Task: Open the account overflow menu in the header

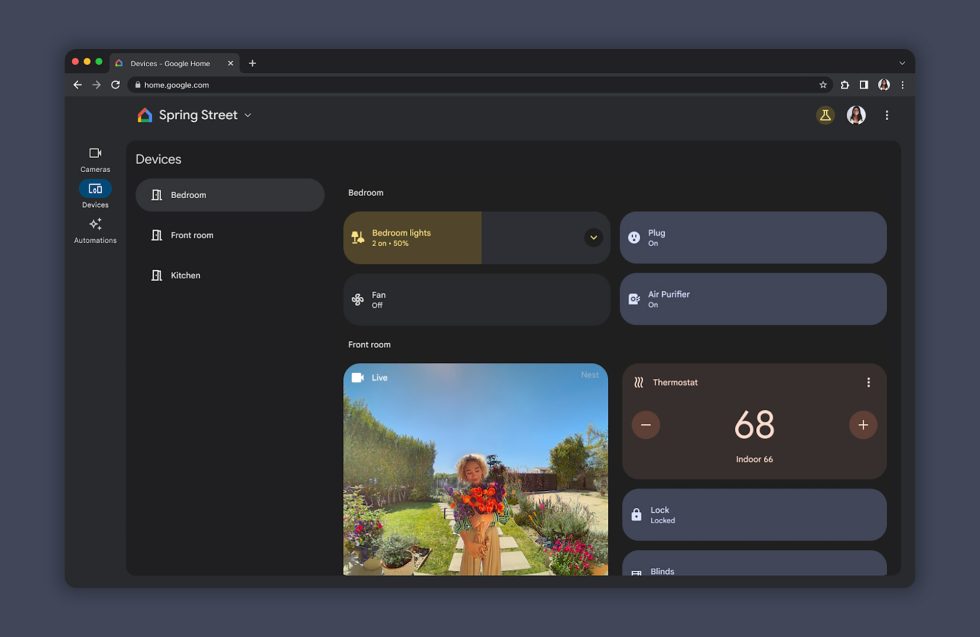Action: [x=886, y=115]
